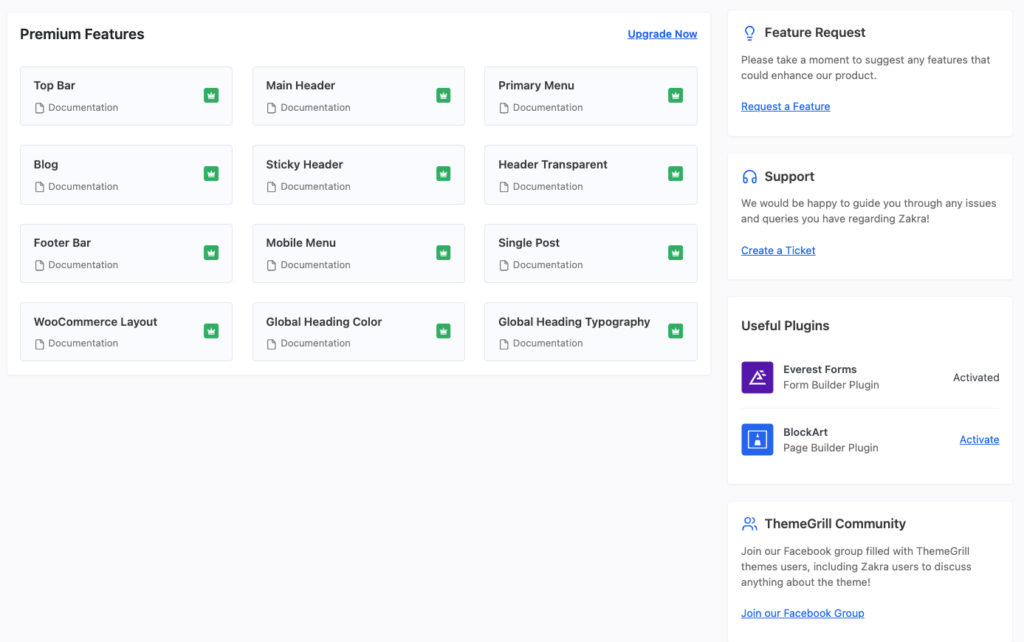Click the crown icon beside WooCommerce Layout

coord(211,331)
